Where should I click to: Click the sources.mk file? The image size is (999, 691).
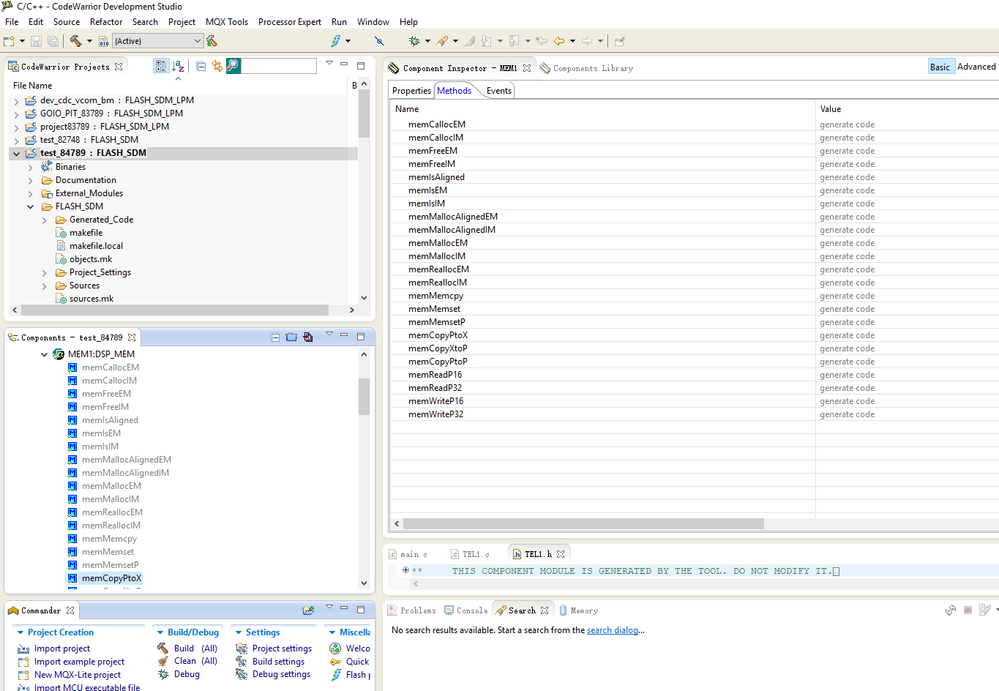pyautogui.click(x=91, y=299)
